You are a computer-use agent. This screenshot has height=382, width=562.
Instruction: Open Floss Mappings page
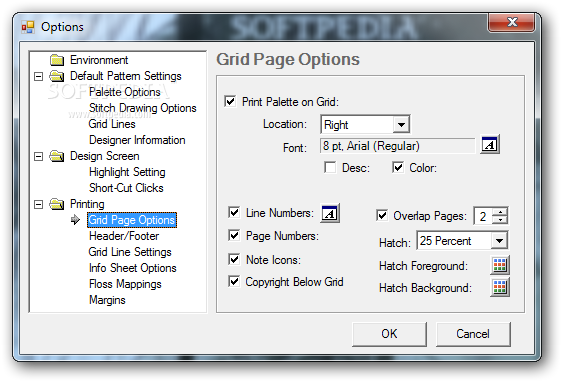[x=125, y=284]
